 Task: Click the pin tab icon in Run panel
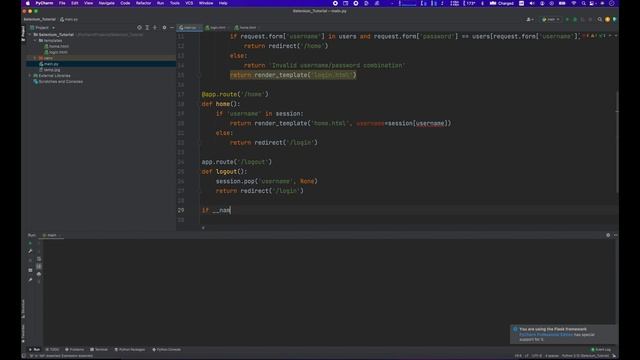pos(30,280)
